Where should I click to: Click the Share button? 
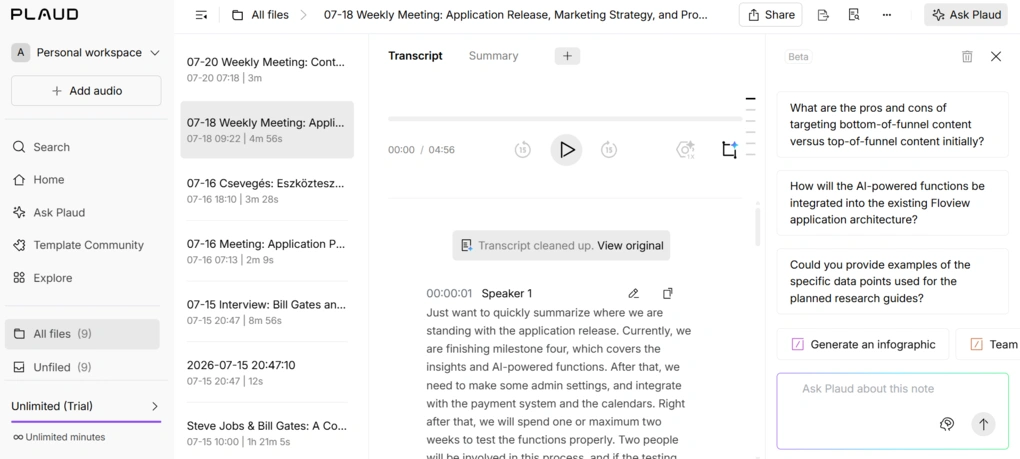pos(770,15)
